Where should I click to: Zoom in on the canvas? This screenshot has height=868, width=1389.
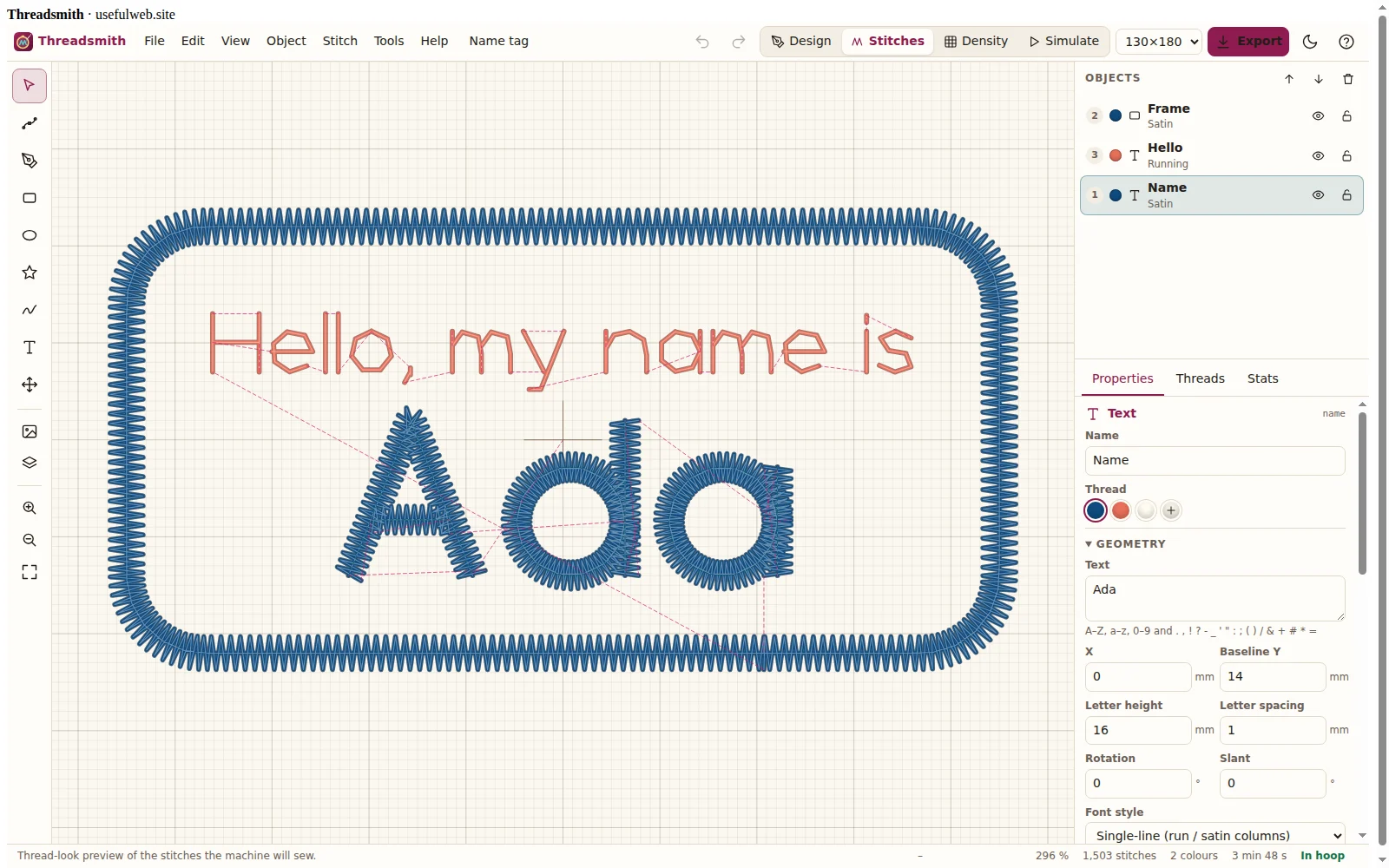coord(30,508)
